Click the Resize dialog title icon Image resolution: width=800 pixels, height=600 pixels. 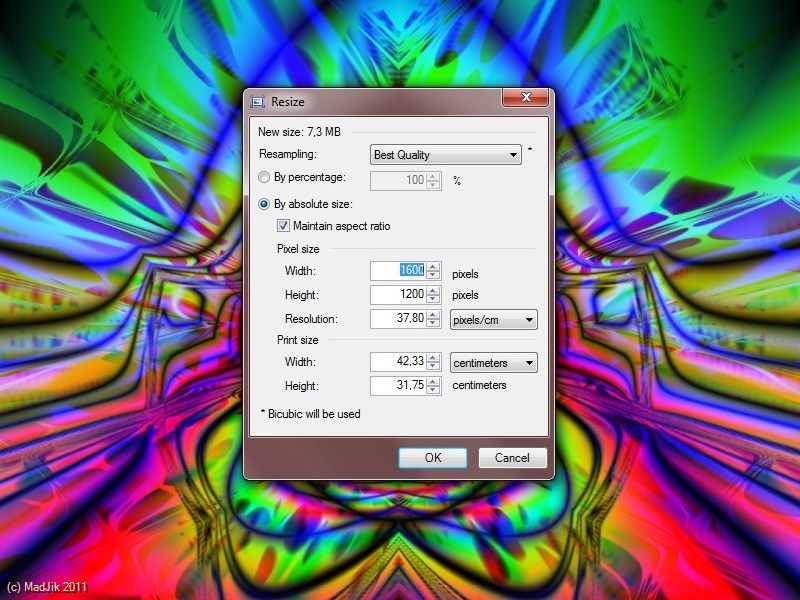point(258,102)
